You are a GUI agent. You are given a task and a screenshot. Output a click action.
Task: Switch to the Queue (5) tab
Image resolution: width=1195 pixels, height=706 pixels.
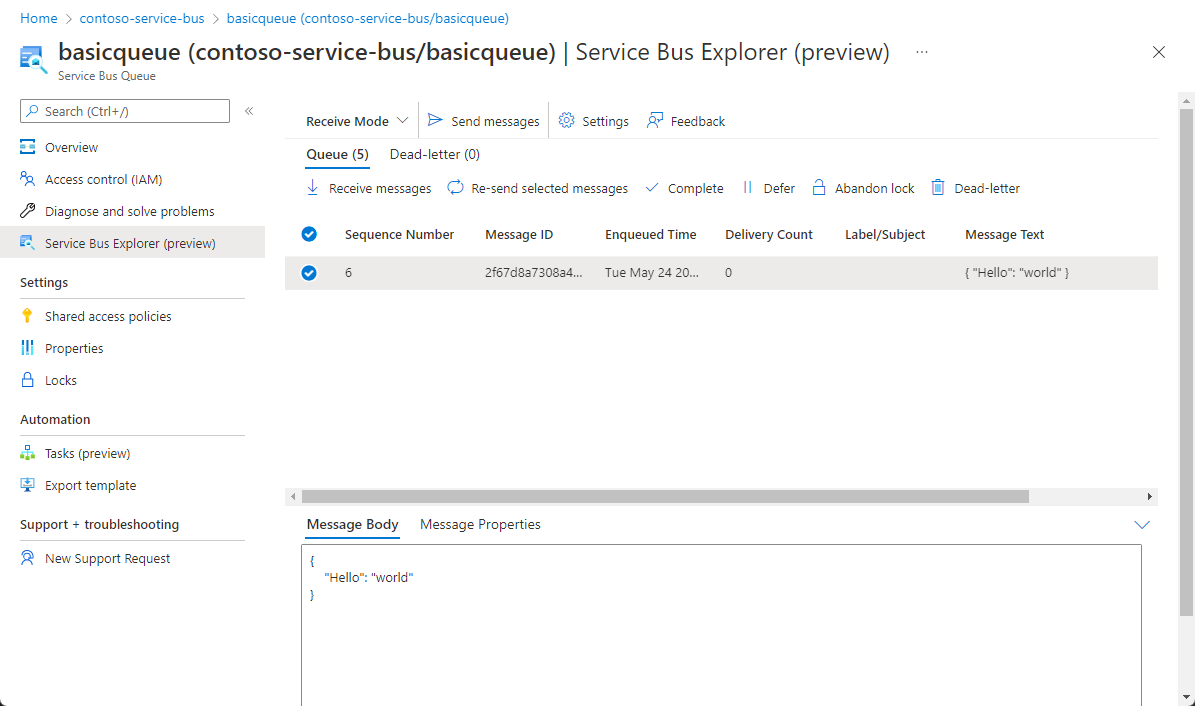pos(338,154)
